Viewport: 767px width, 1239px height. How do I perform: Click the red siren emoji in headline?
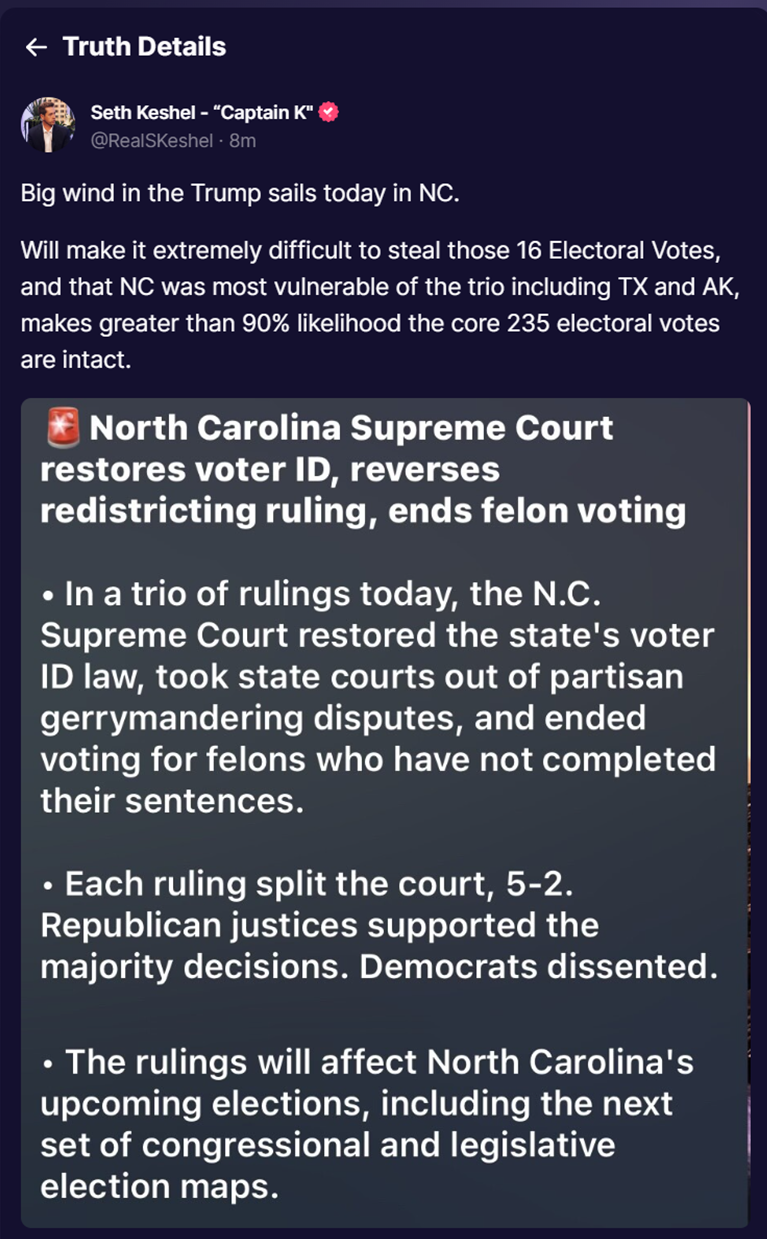[x=63, y=429]
